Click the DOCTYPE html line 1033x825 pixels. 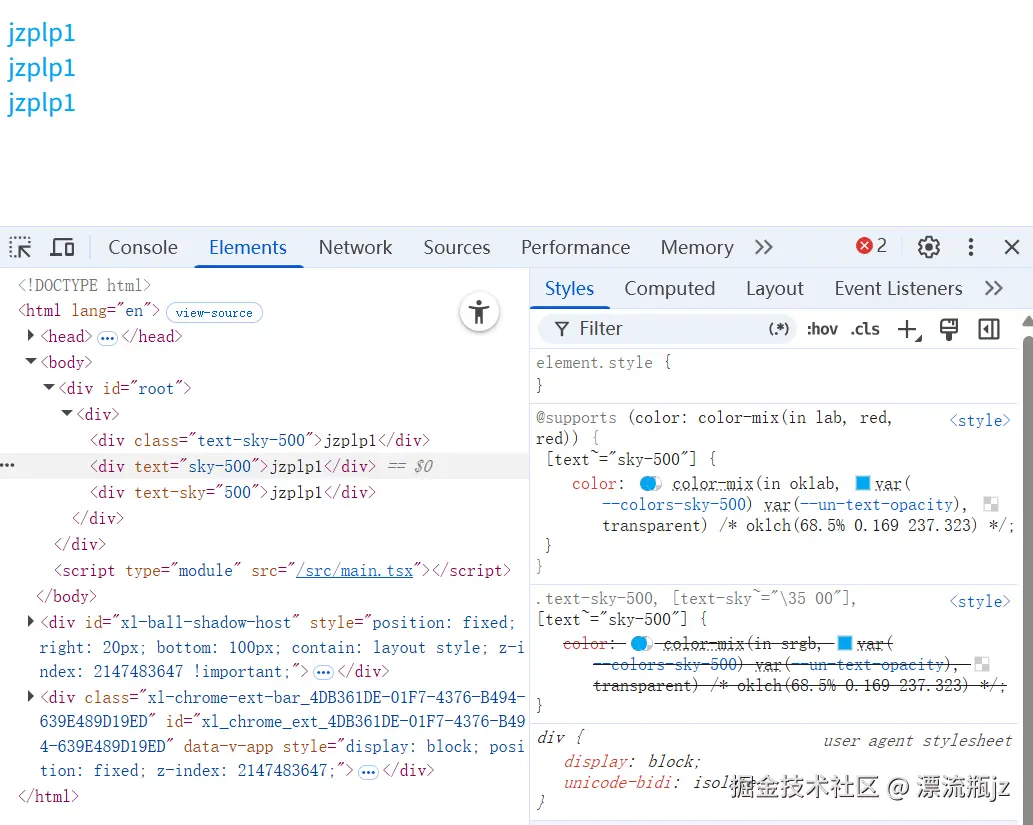coord(84,285)
